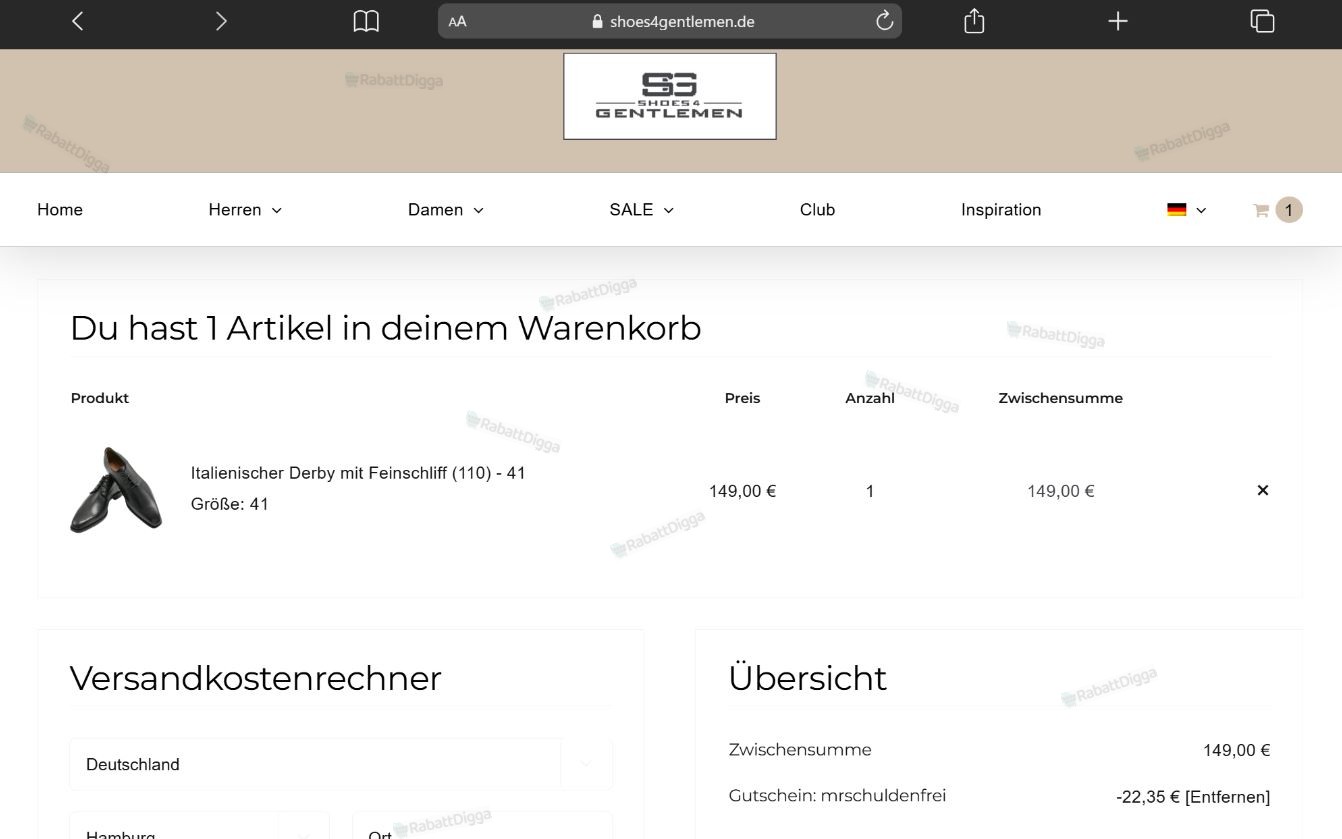Open the Deutschland country dropdown
This screenshot has height=839, width=1342.
click(x=341, y=764)
